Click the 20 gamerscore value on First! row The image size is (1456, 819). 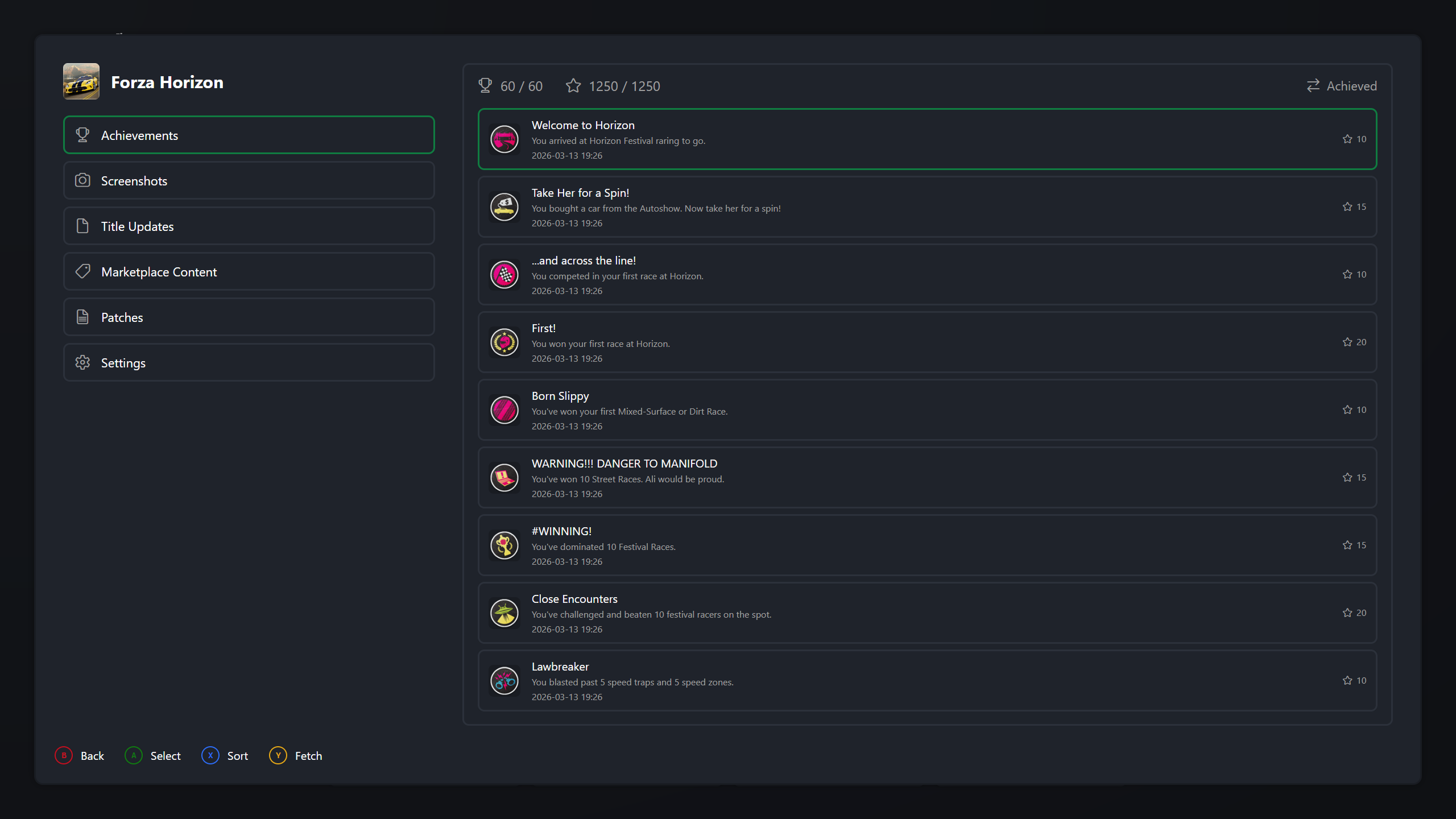(1361, 342)
